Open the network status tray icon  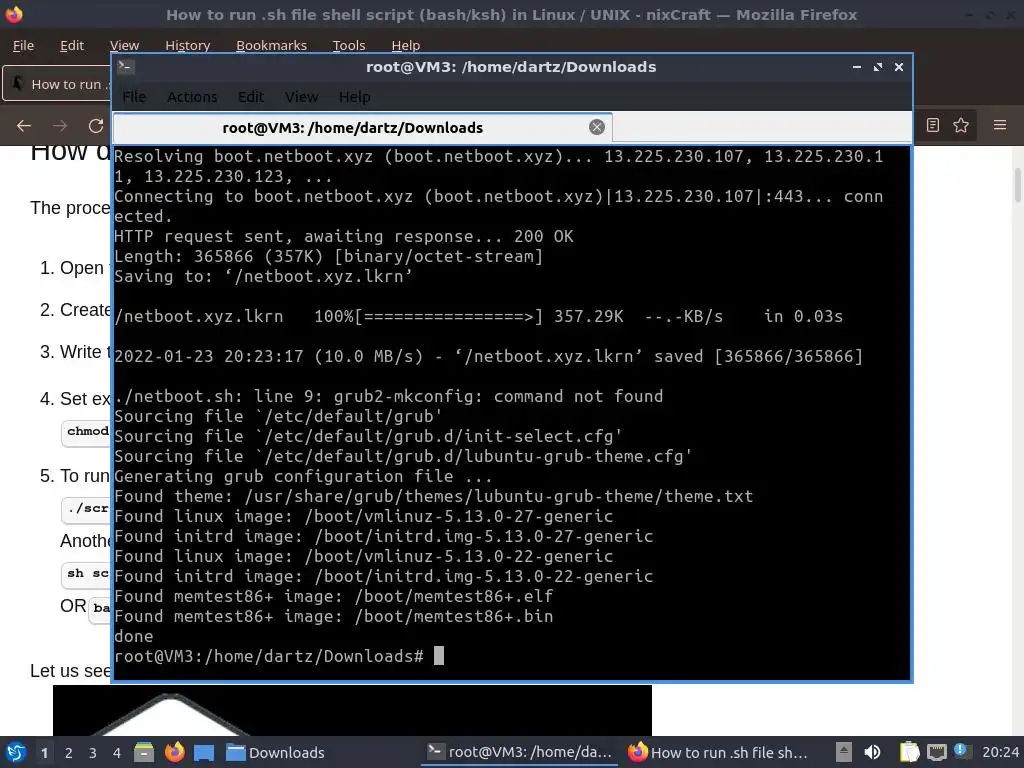(936, 752)
